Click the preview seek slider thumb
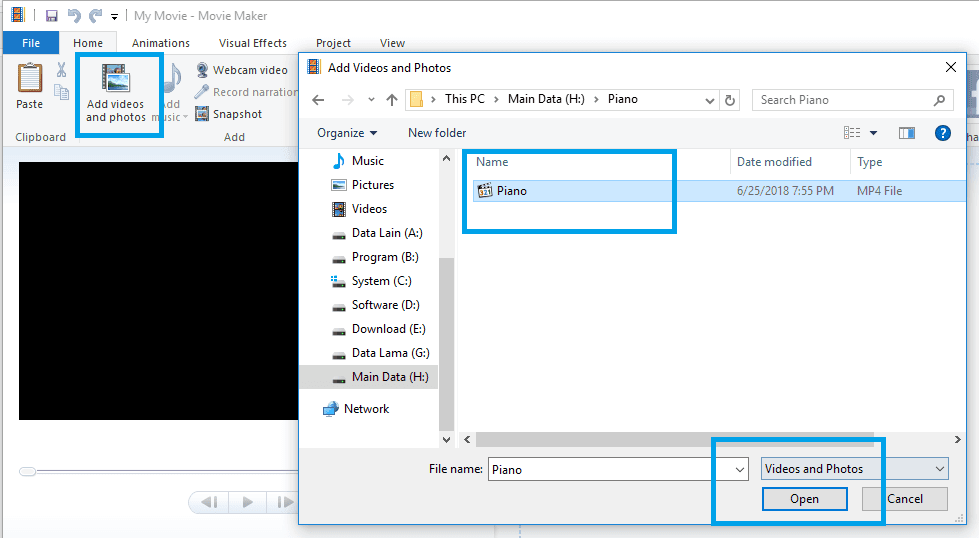Screen dimensions: 979x538 27,472
